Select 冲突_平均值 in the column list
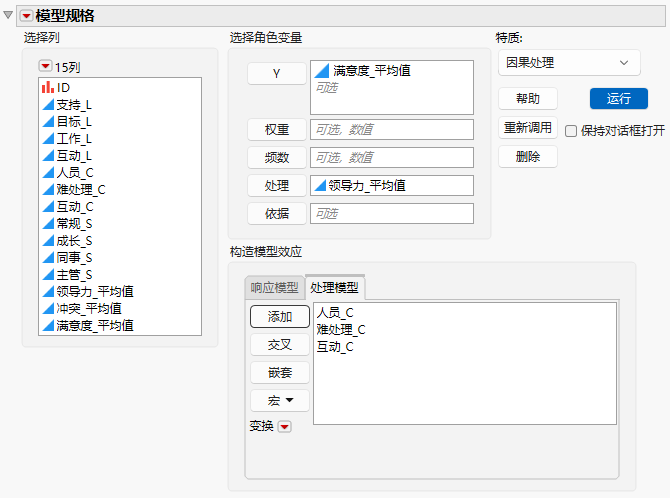 [89, 309]
